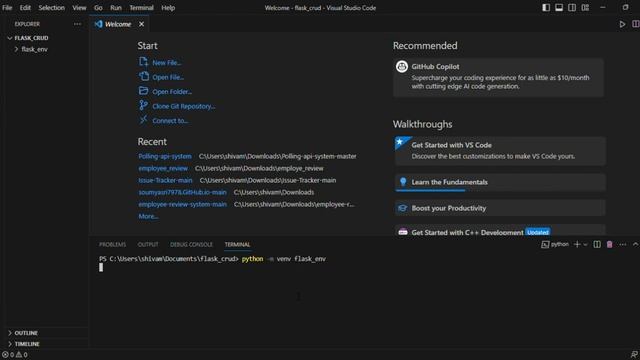This screenshot has width=640, height=360.
Task: Open the Terminal menu
Action: 142,8
